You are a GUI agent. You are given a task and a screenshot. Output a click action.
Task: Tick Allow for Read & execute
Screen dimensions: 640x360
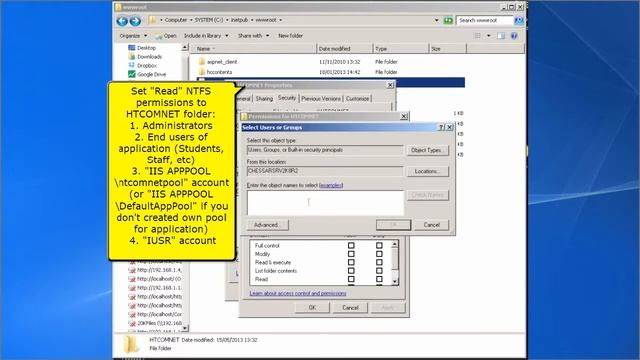point(351,262)
